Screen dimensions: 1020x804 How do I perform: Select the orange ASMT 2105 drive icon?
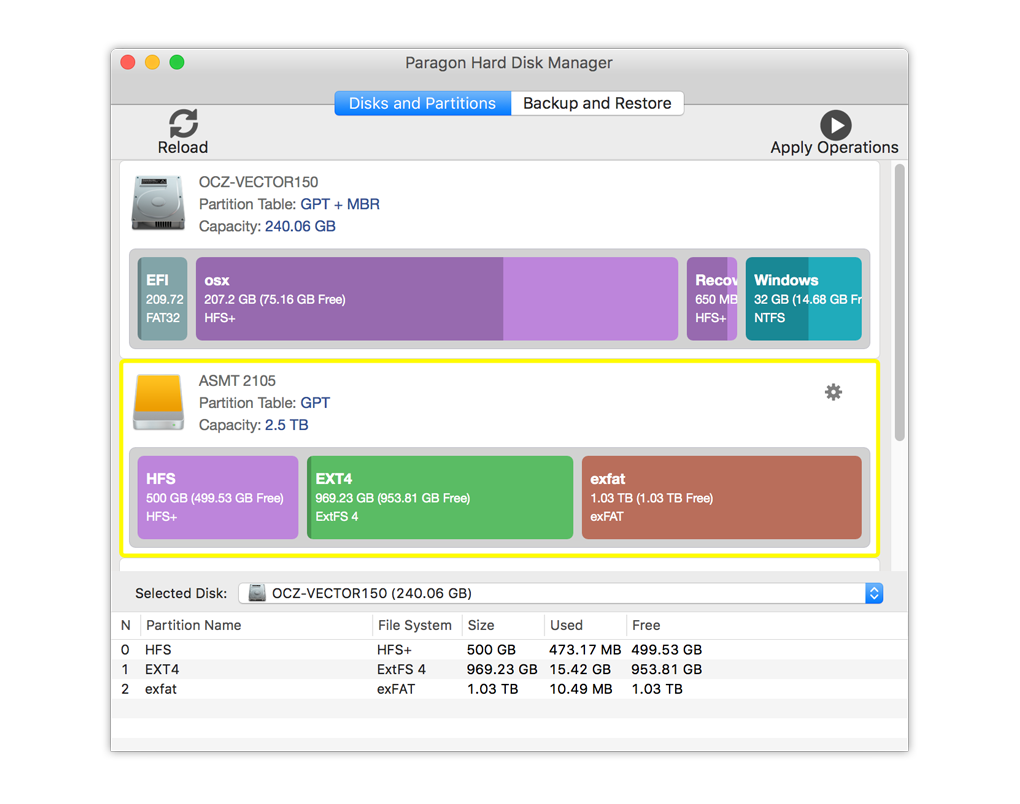(x=158, y=402)
